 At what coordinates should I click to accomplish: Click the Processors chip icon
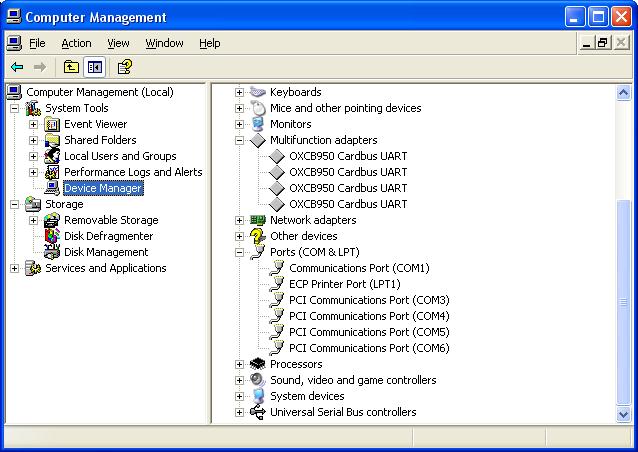tap(258, 364)
